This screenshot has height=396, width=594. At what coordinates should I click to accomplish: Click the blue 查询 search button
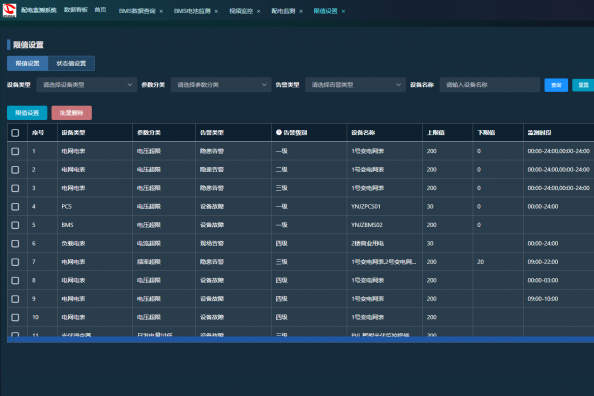click(556, 85)
